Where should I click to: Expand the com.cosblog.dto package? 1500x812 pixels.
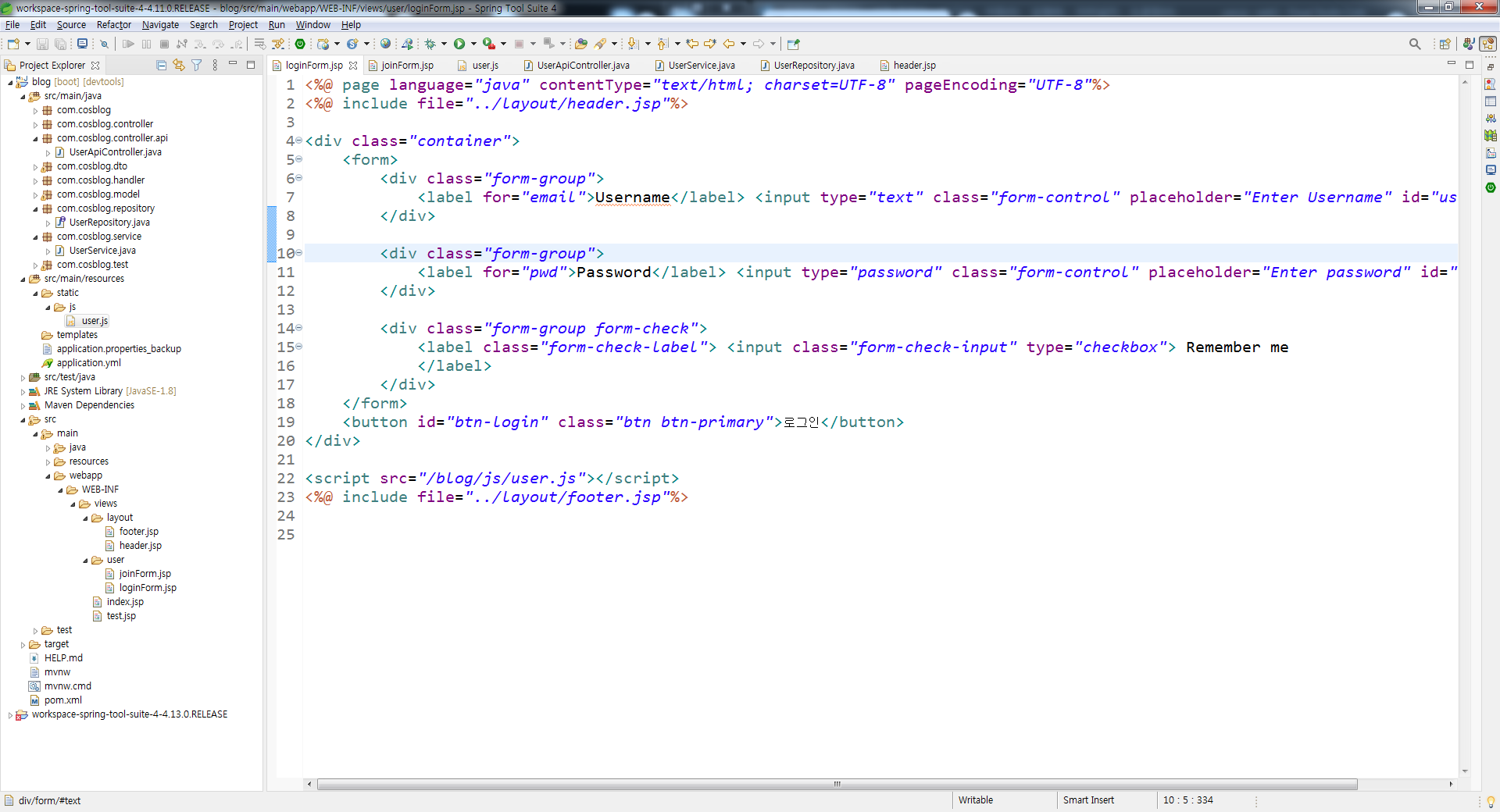(x=35, y=166)
